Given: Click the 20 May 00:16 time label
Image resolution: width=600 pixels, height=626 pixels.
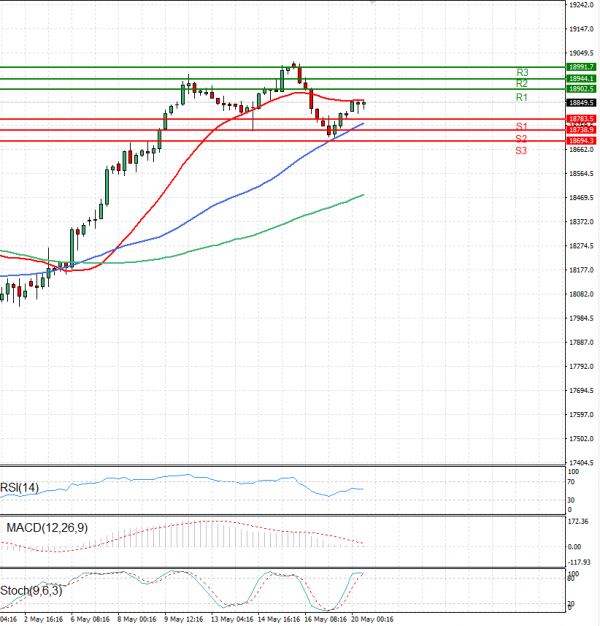Looking at the screenshot, I should 372,620.
